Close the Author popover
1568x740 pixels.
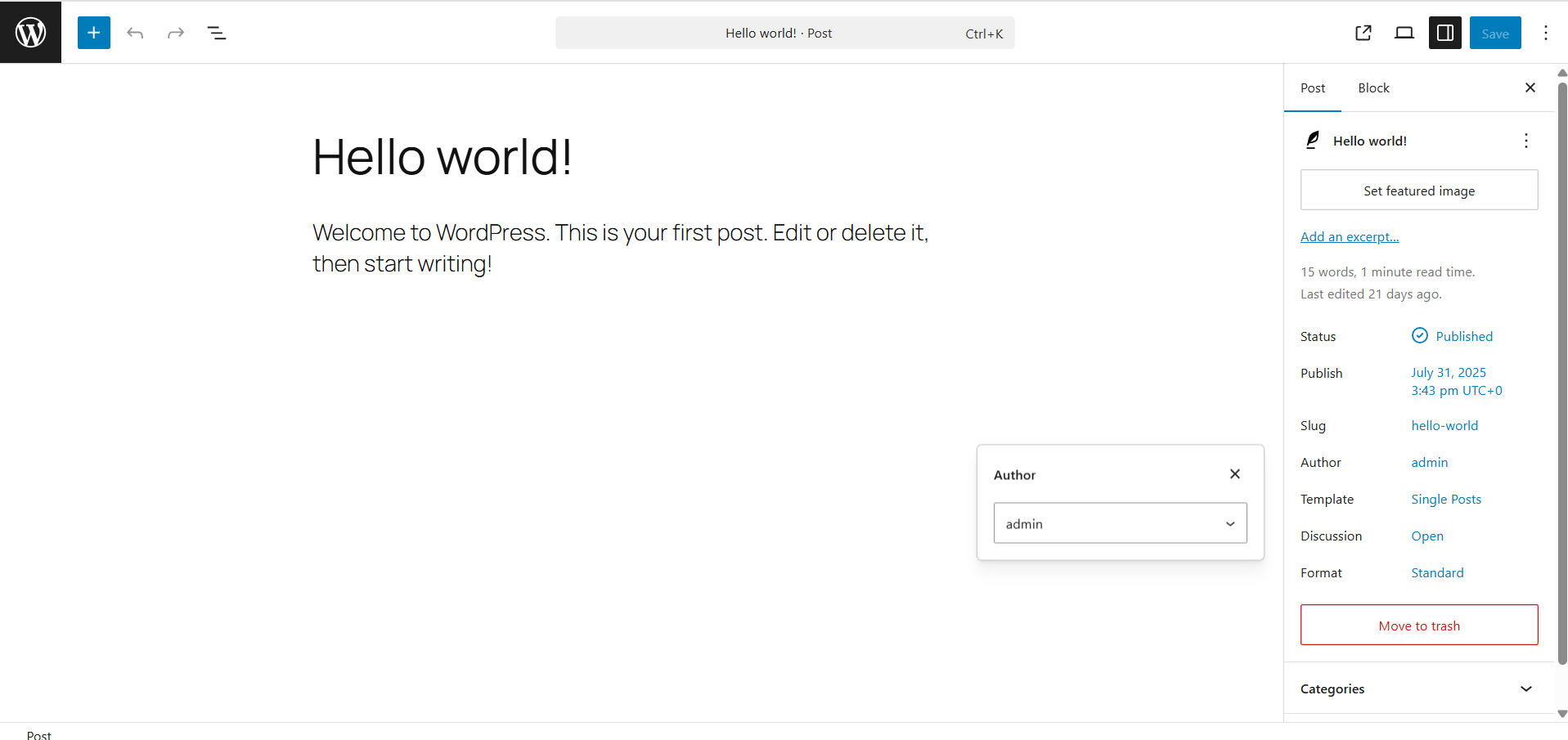(1235, 473)
